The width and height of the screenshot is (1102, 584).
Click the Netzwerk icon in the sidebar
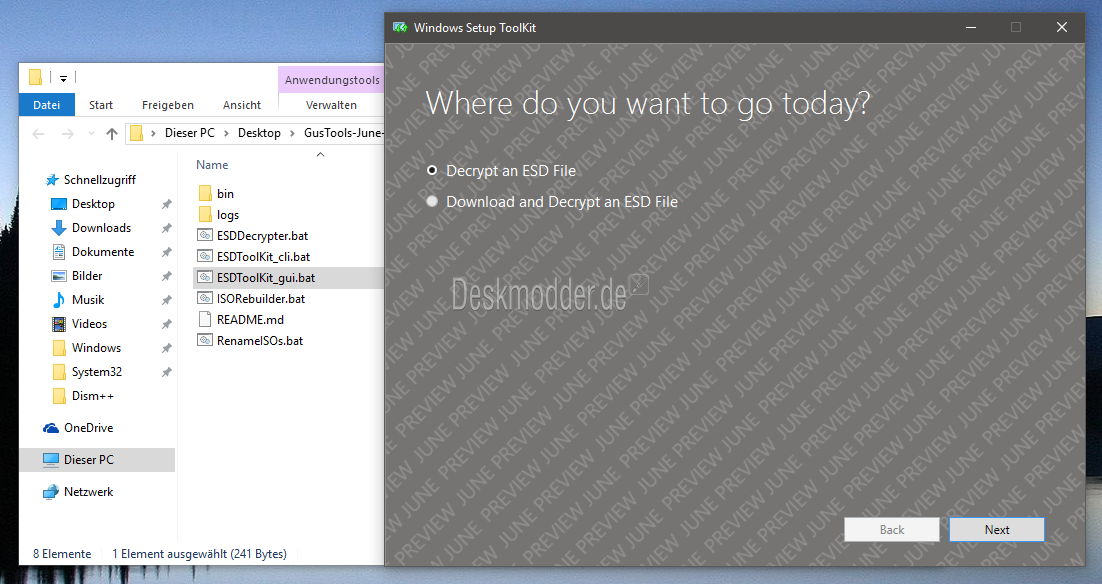[x=51, y=492]
